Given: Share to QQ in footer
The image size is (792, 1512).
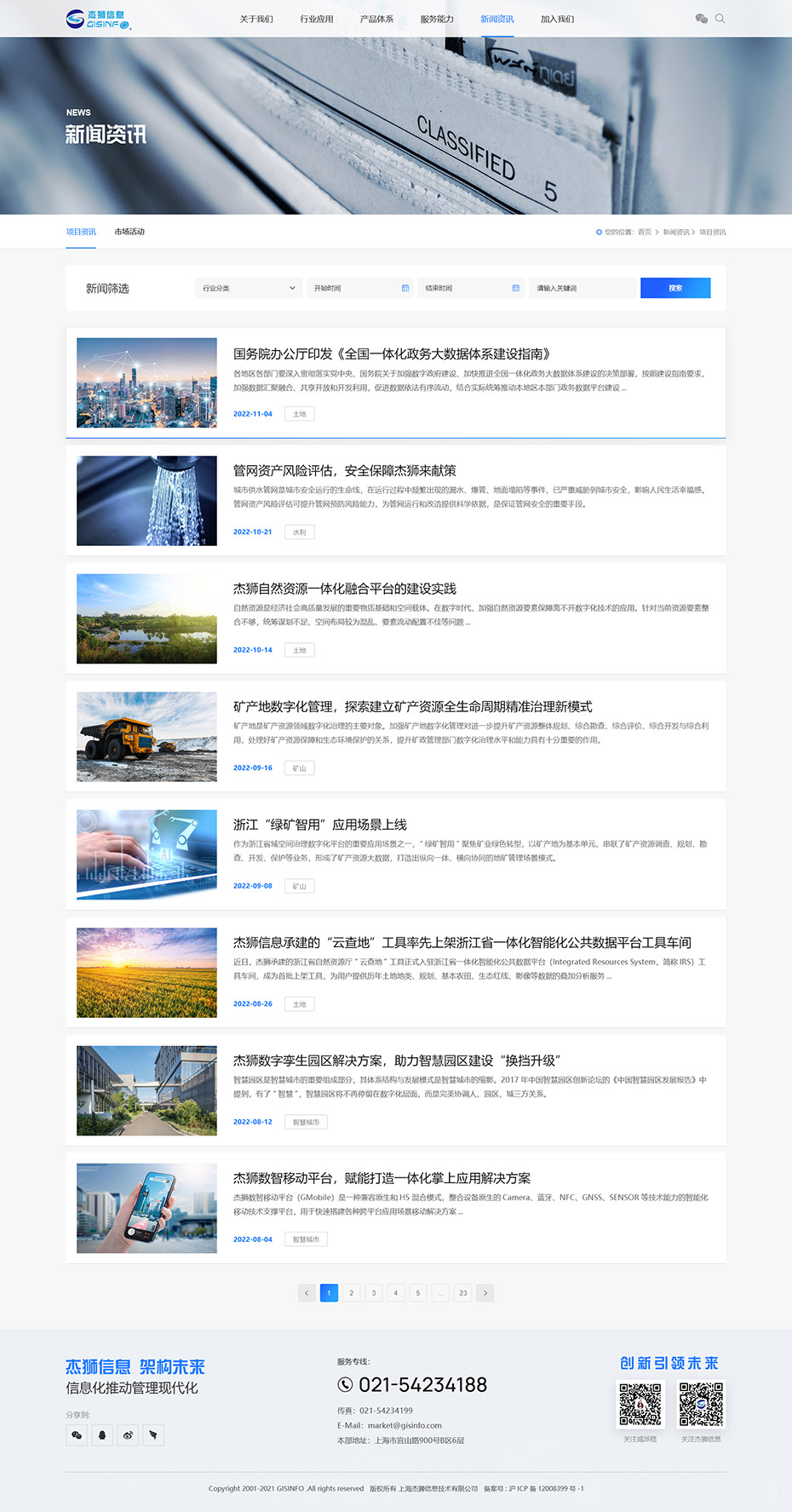Looking at the screenshot, I should click(102, 1435).
